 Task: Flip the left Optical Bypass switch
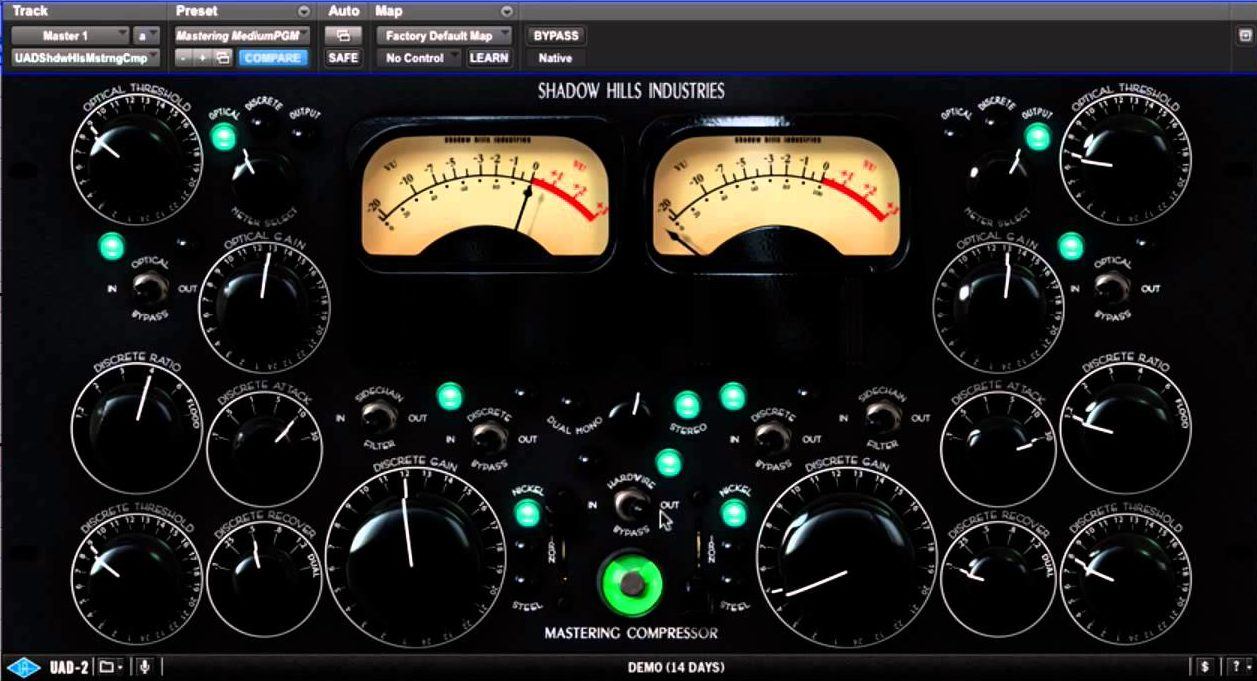pos(150,289)
